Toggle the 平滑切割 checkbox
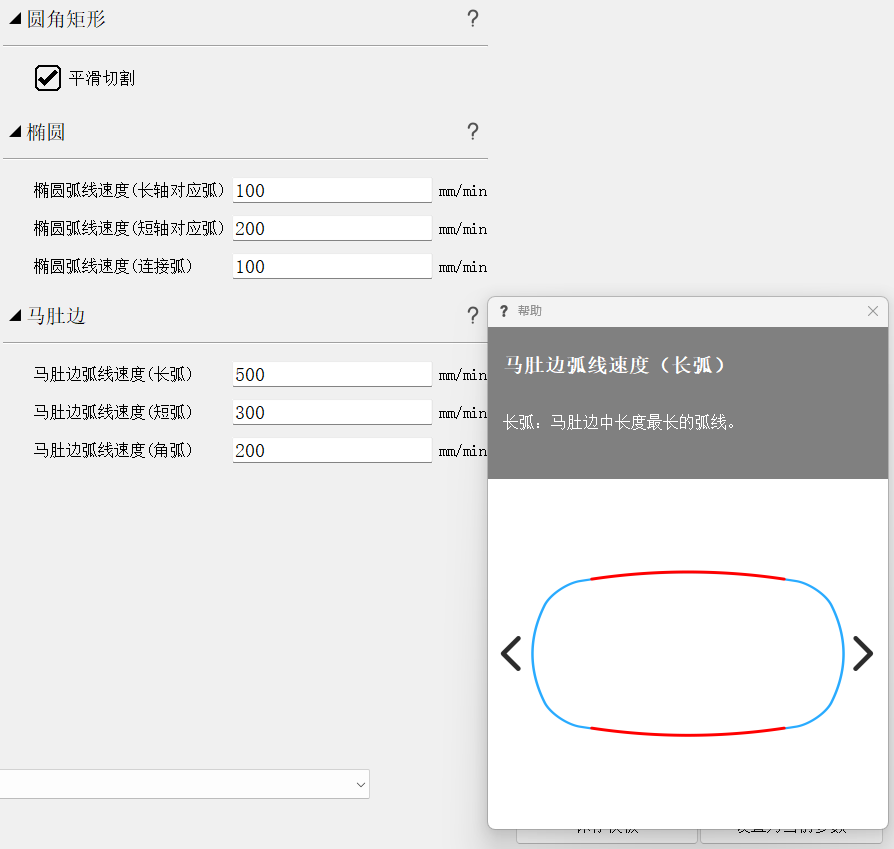The width and height of the screenshot is (894, 849). click(48, 78)
